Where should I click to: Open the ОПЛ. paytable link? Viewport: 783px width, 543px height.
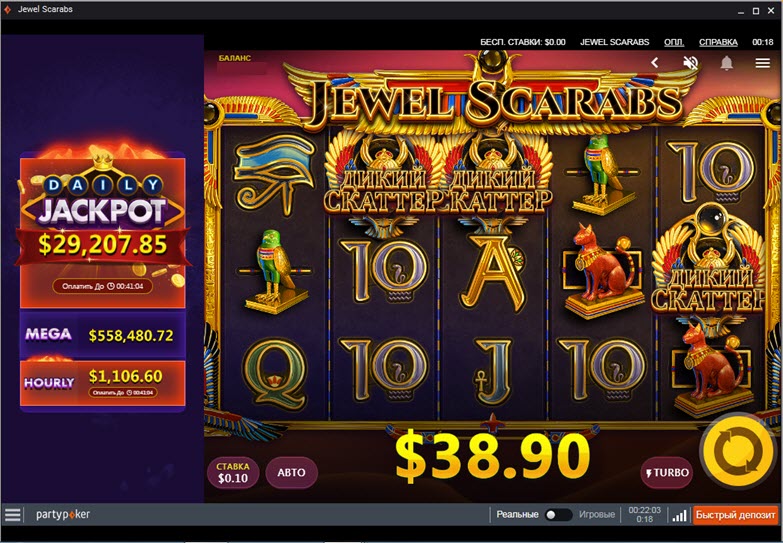click(x=674, y=42)
